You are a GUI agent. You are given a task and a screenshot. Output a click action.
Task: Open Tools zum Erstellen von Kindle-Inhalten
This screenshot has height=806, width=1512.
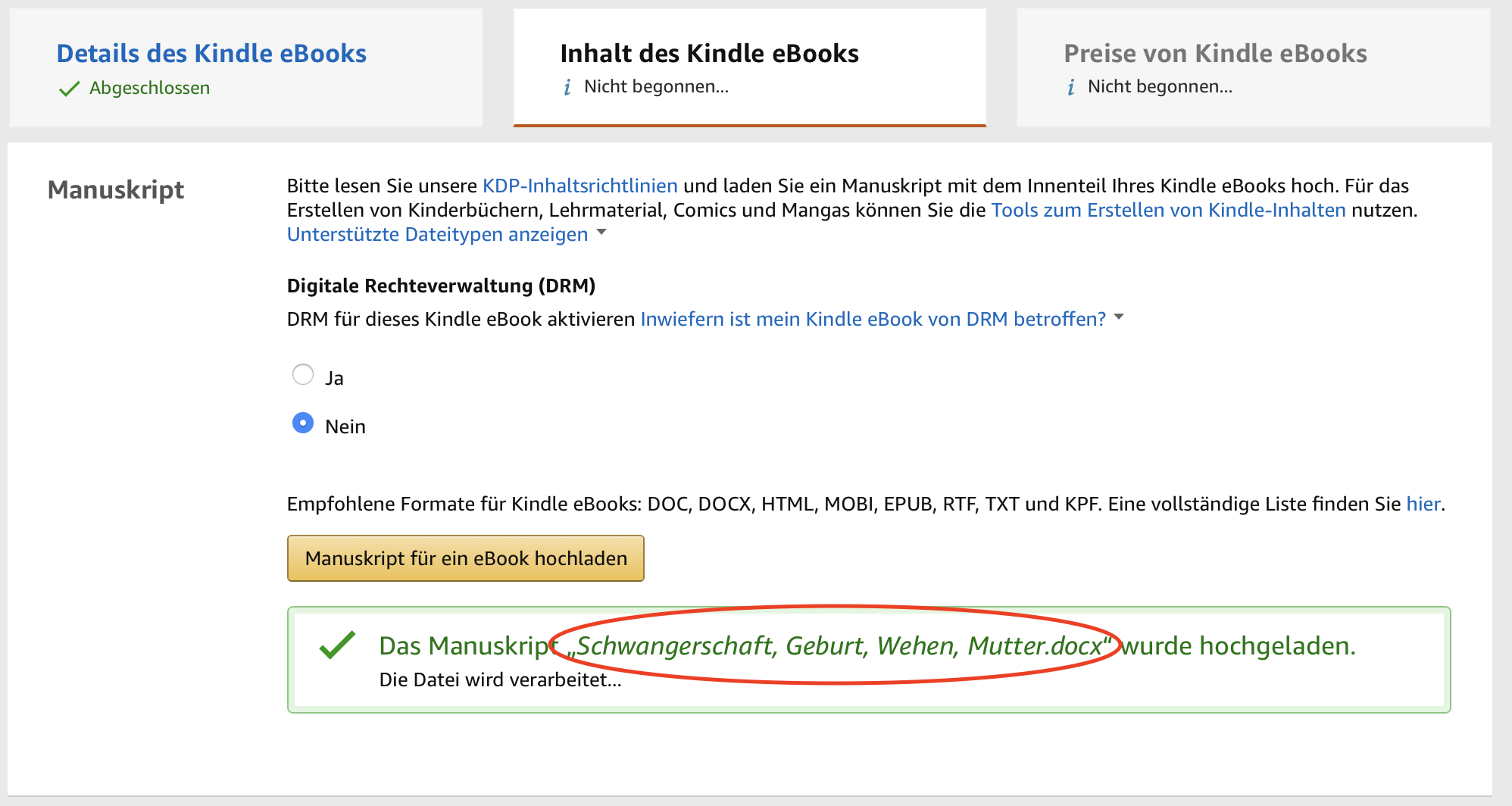click(x=1169, y=210)
